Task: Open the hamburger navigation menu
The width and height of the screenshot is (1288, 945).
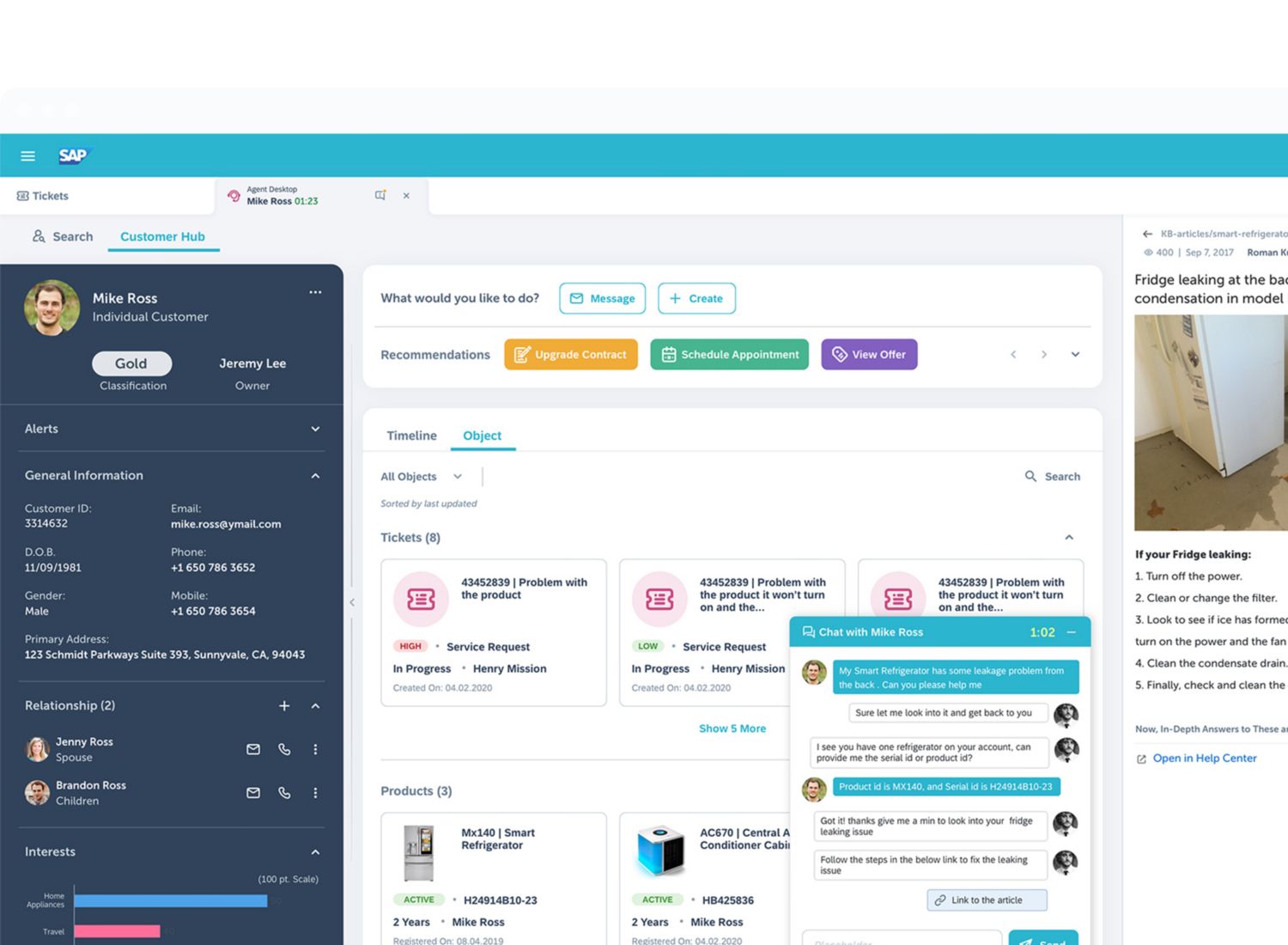Action: click(27, 155)
